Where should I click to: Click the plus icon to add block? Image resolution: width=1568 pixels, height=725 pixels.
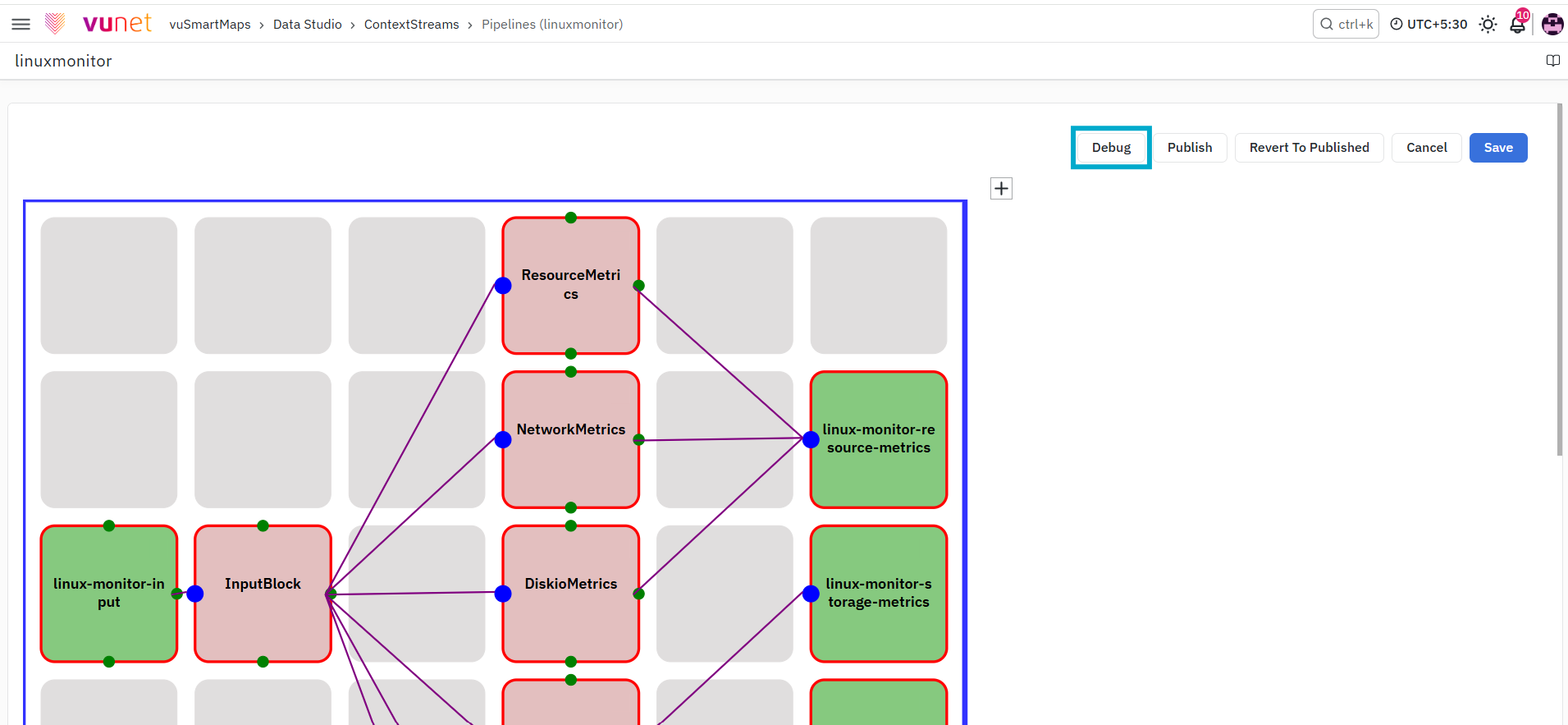(1001, 189)
